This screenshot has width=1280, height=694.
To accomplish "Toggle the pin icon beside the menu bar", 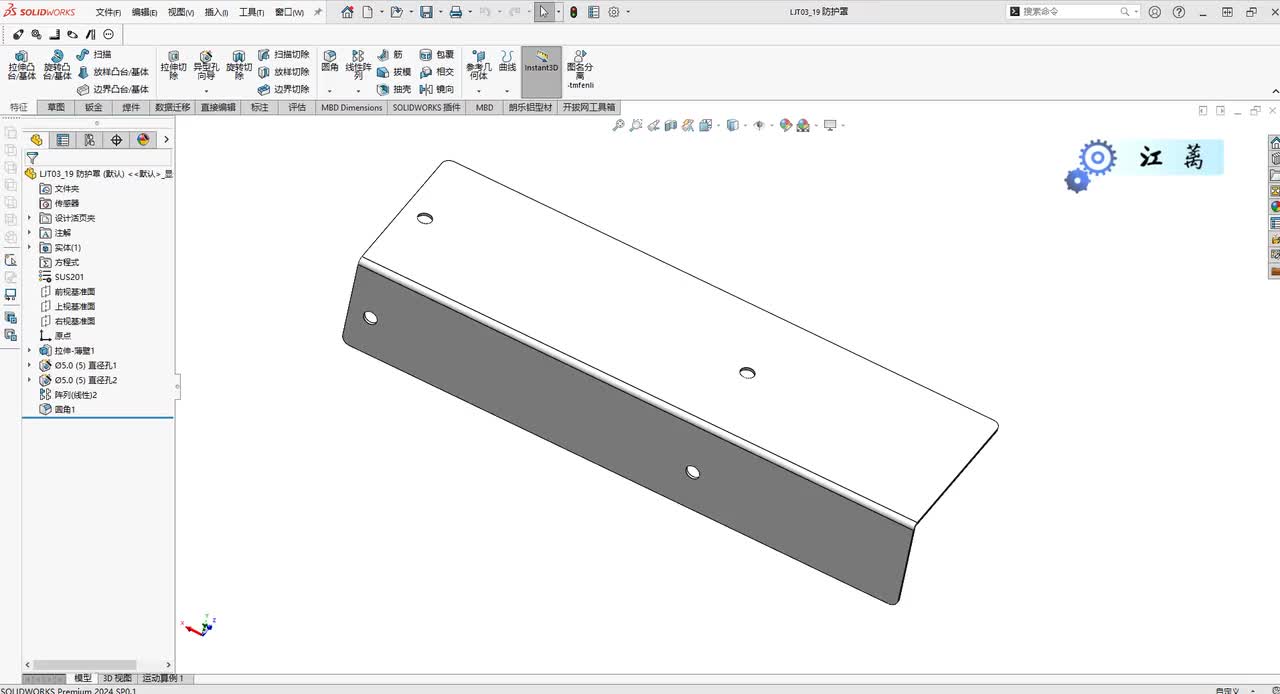I will [318, 12].
